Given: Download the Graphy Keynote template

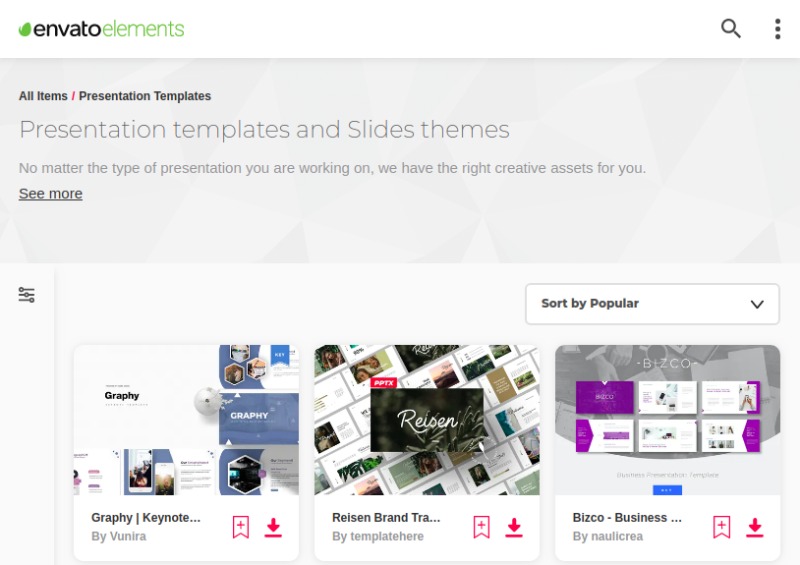Looking at the screenshot, I should [273, 527].
